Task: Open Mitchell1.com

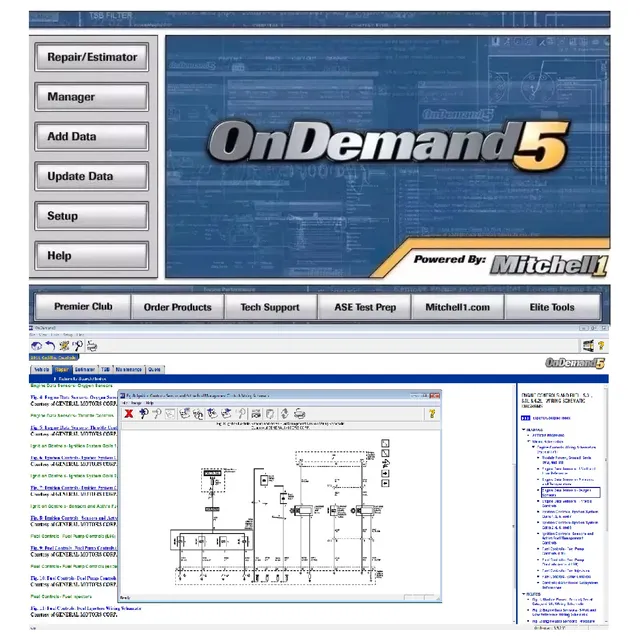Action: (x=458, y=307)
